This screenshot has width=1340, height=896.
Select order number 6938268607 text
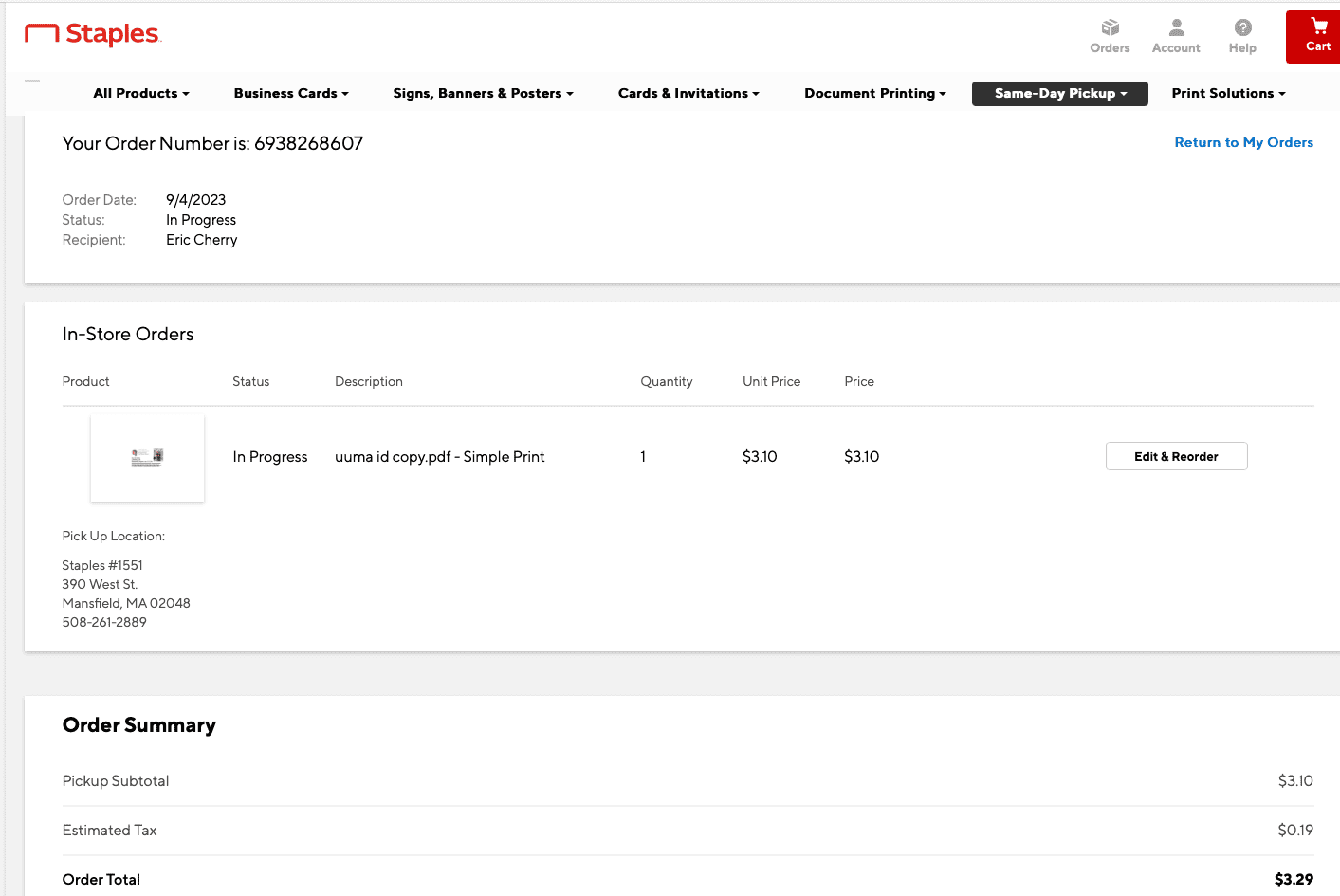pyautogui.click(x=308, y=143)
